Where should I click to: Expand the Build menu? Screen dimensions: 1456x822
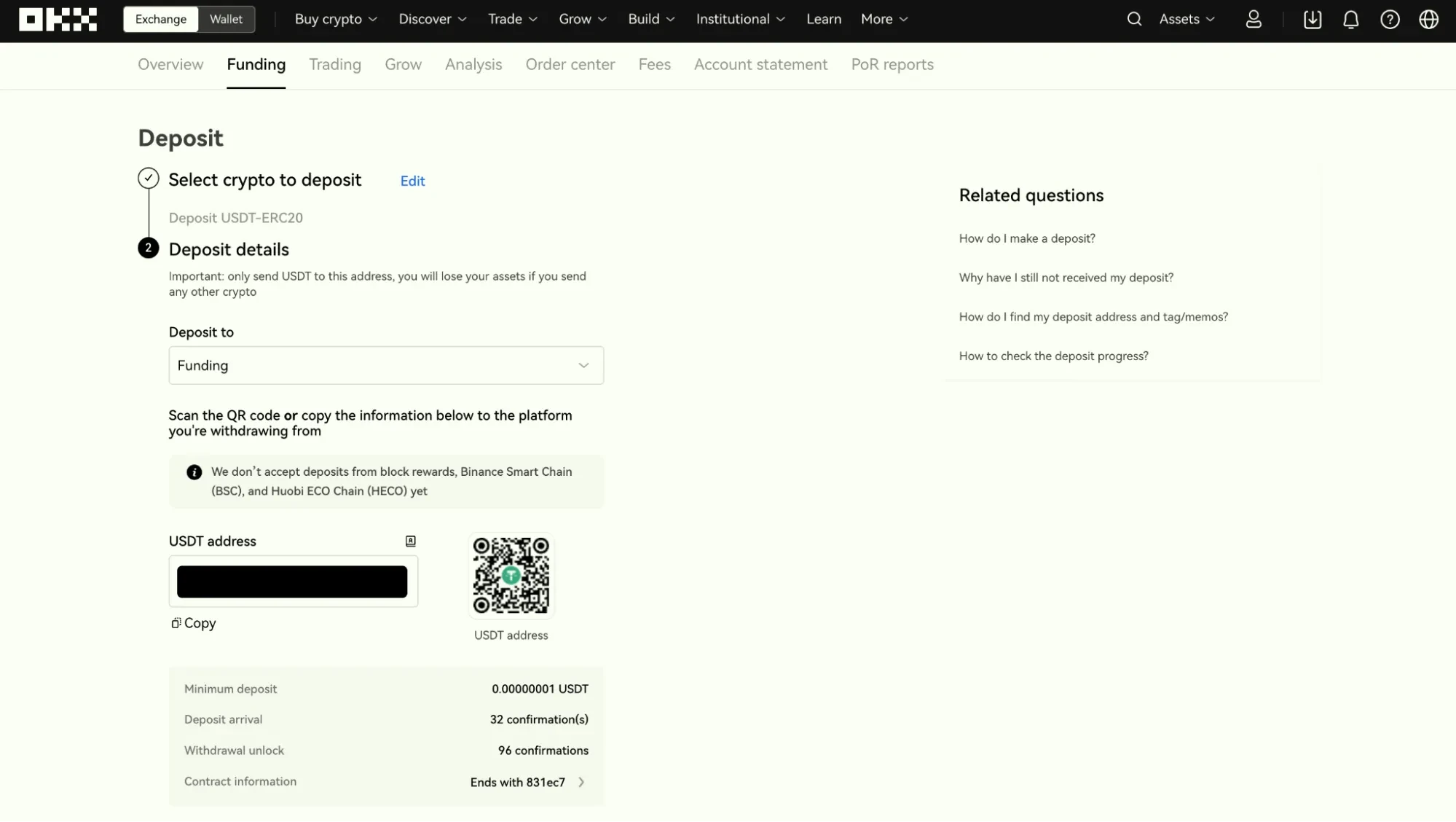[651, 20]
